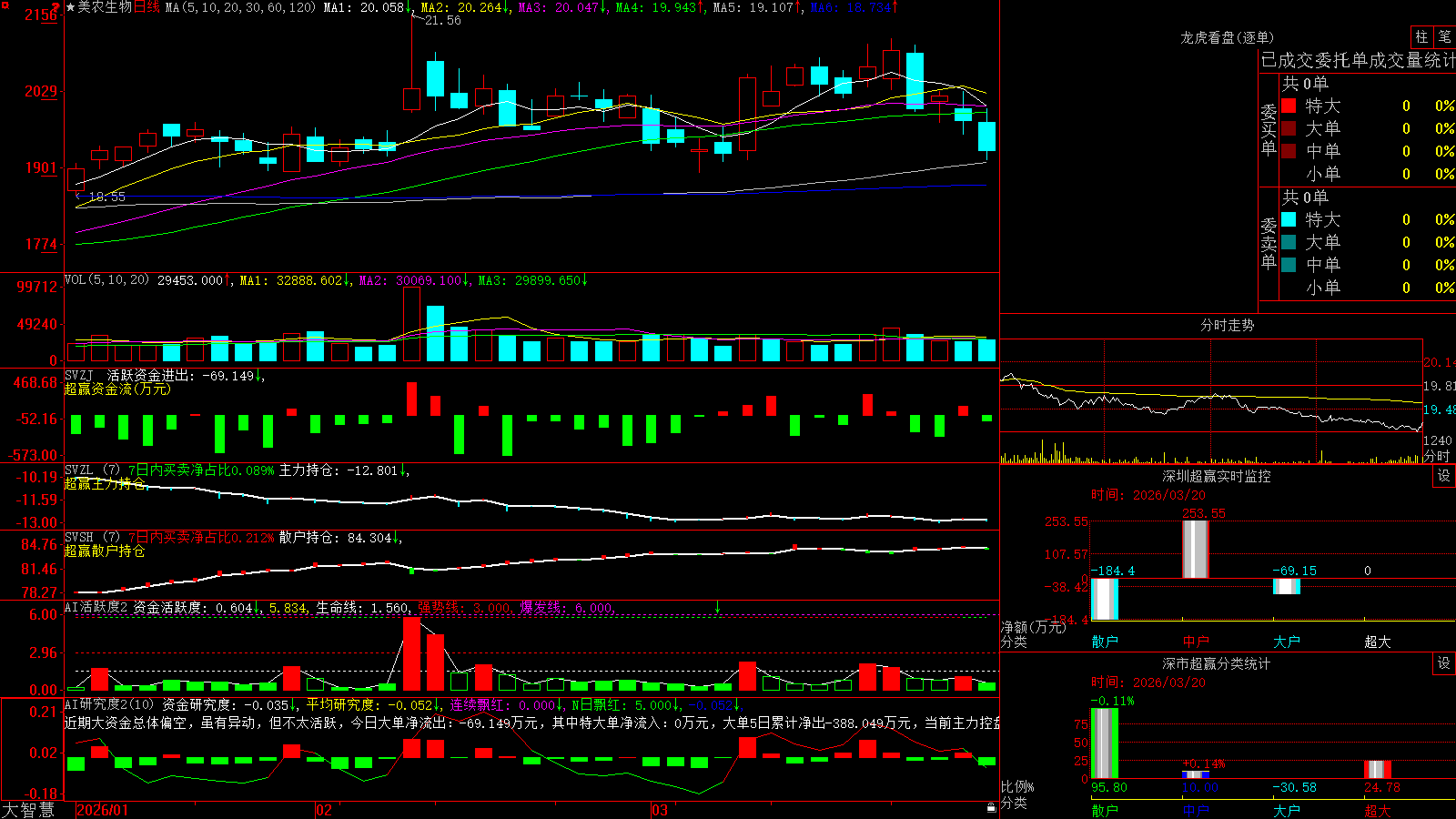1456x819 pixels.
Task: Click the VOL(5,10,20) indicator label
Action: [x=106, y=279]
